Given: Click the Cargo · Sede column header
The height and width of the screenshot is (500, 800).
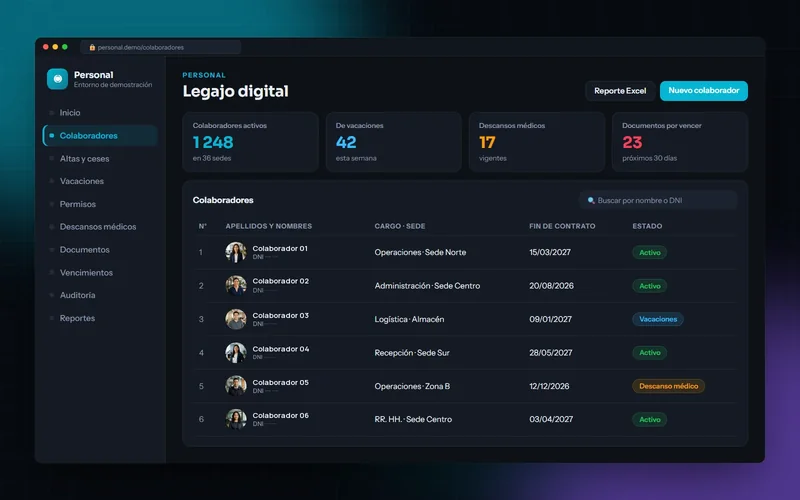Looking at the screenshot, I should click(400, 226).
